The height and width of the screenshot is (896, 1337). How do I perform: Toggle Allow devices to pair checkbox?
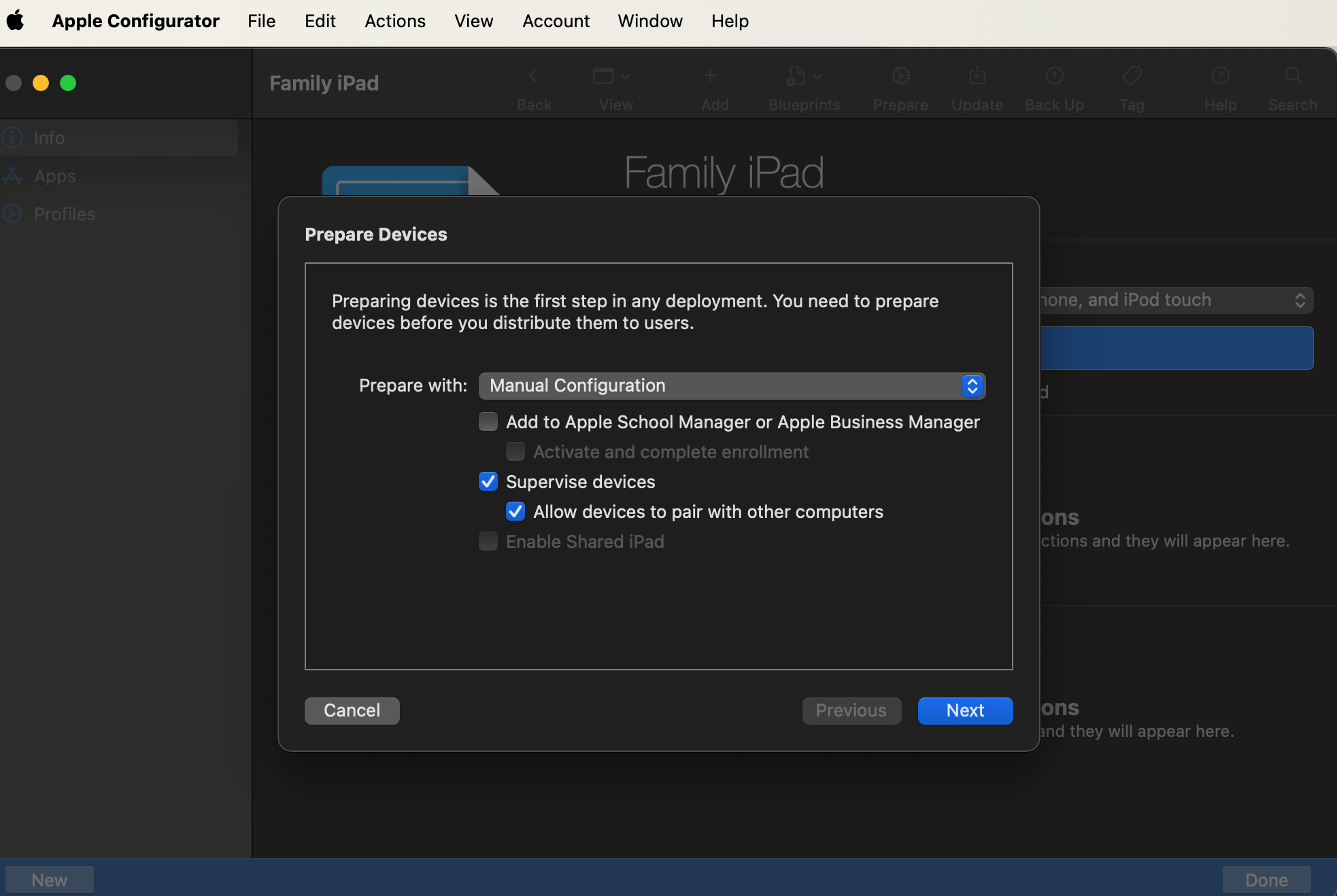click(515, 512)
